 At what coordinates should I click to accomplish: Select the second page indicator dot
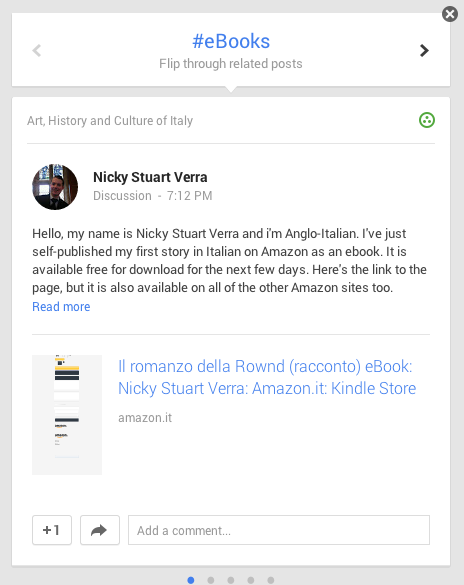coord(211,580)
